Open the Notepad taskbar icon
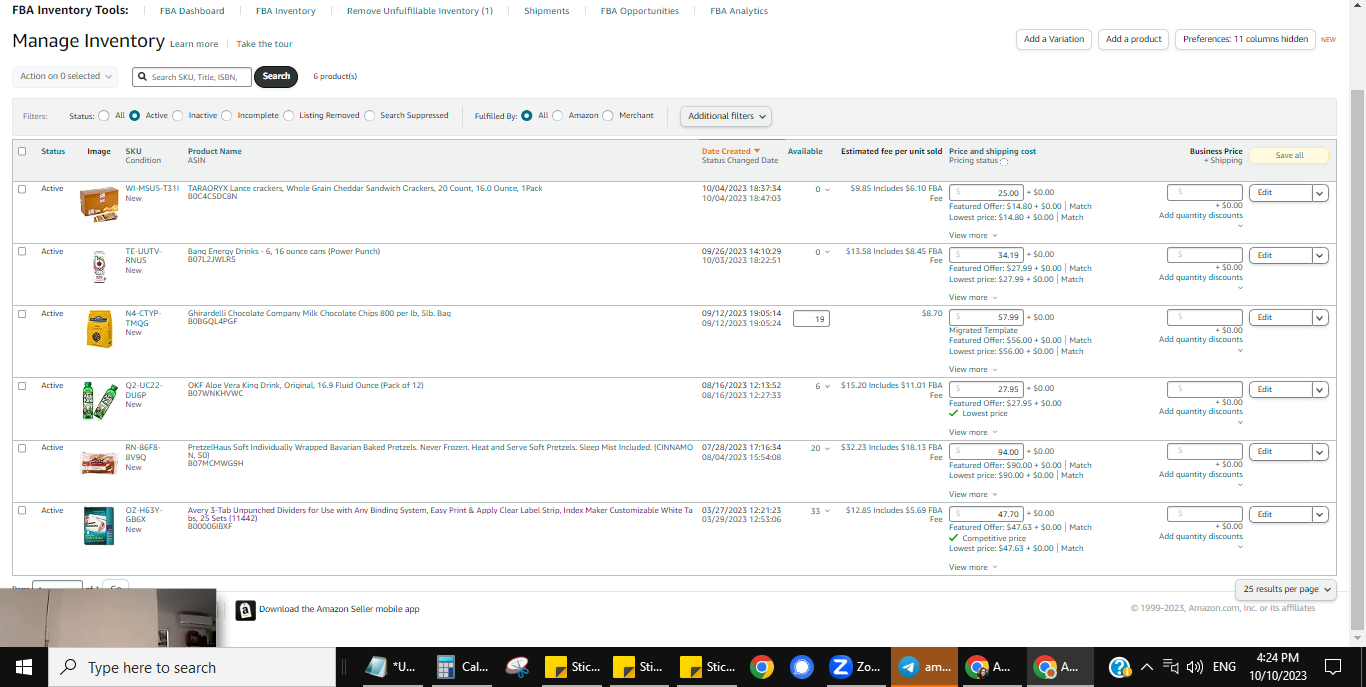Image resolution: width=1366 pixels, height=687 pixels. (x=392, y=667)
